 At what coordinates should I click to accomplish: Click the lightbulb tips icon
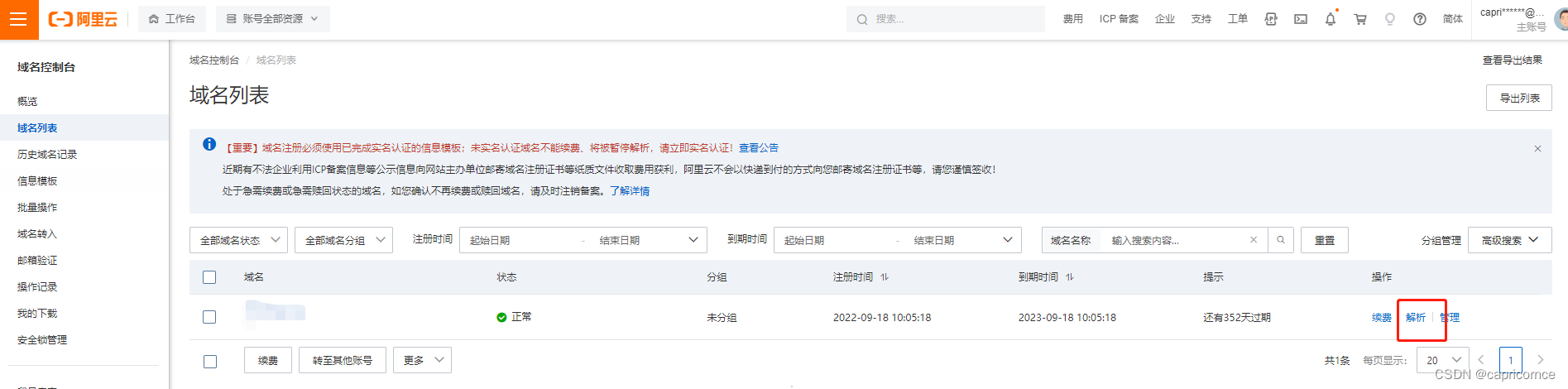[1390, 19]
